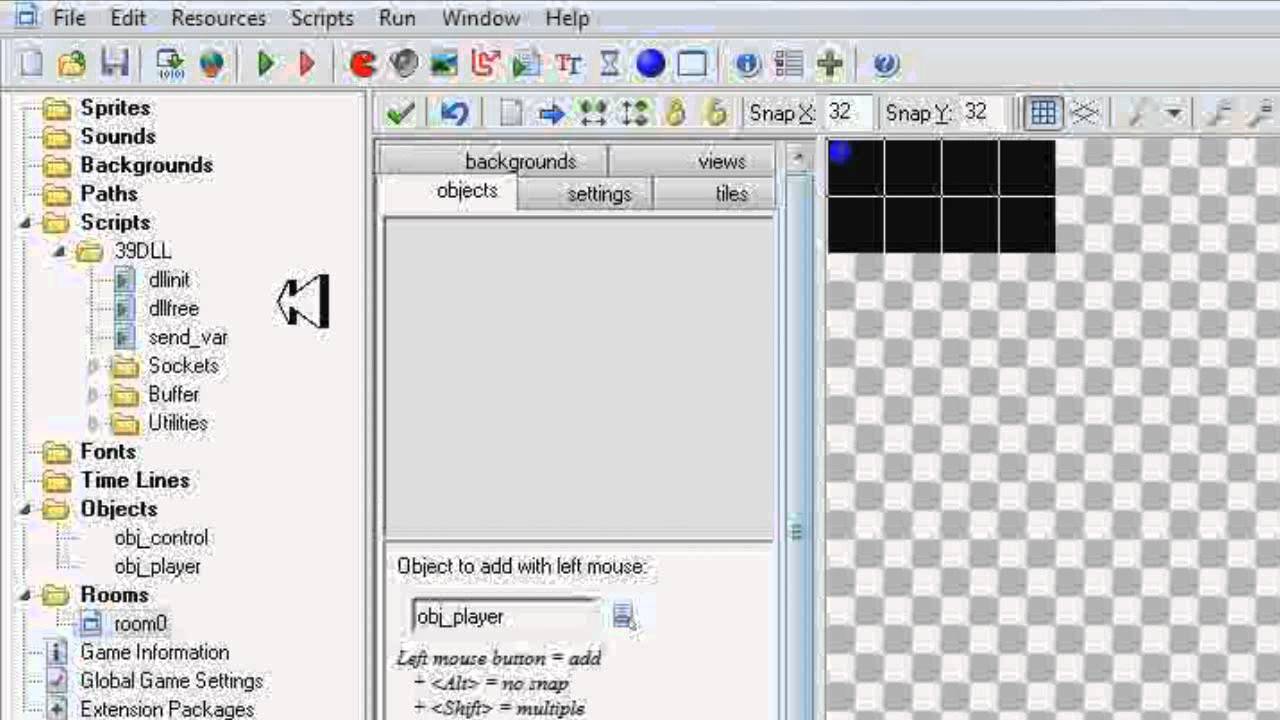The height and width of the screenshot is (720, 1280).
Task: Create a new game file
Action: (32, 64)
